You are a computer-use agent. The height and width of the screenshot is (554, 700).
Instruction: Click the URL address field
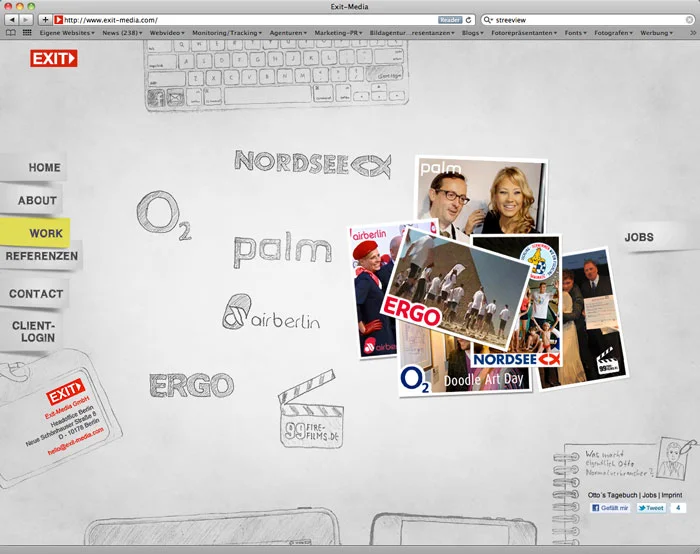pyautogui.click(x=250, y=19)
